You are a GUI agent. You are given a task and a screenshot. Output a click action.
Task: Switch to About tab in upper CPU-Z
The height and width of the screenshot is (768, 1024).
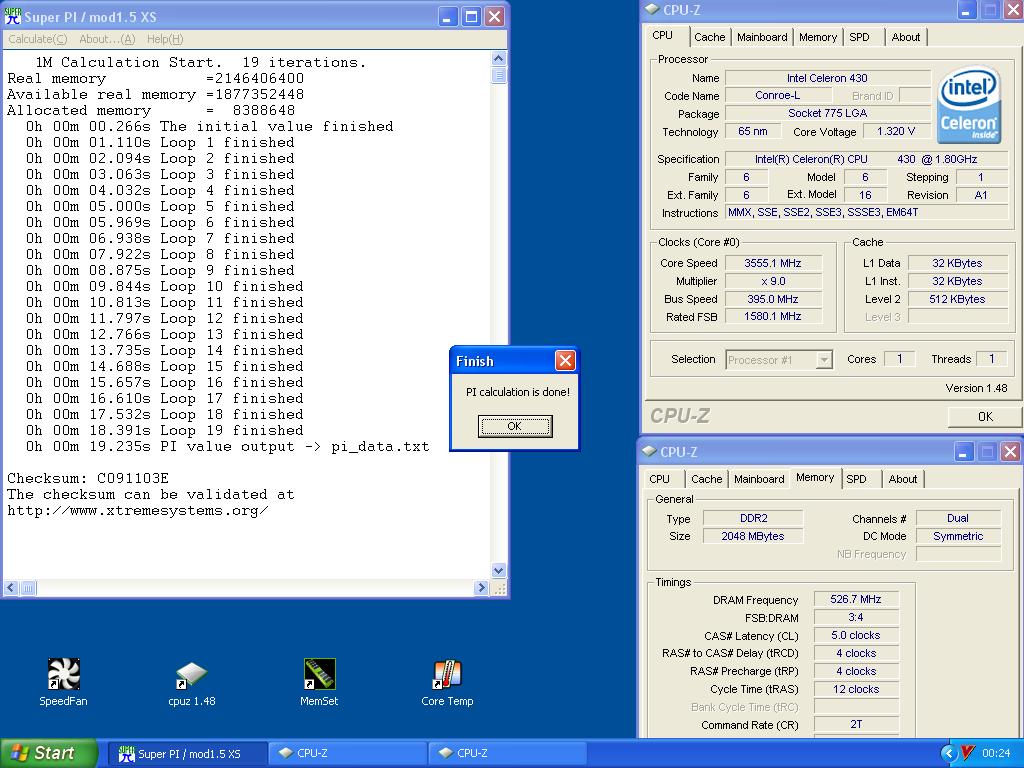[x=906, y=37]
